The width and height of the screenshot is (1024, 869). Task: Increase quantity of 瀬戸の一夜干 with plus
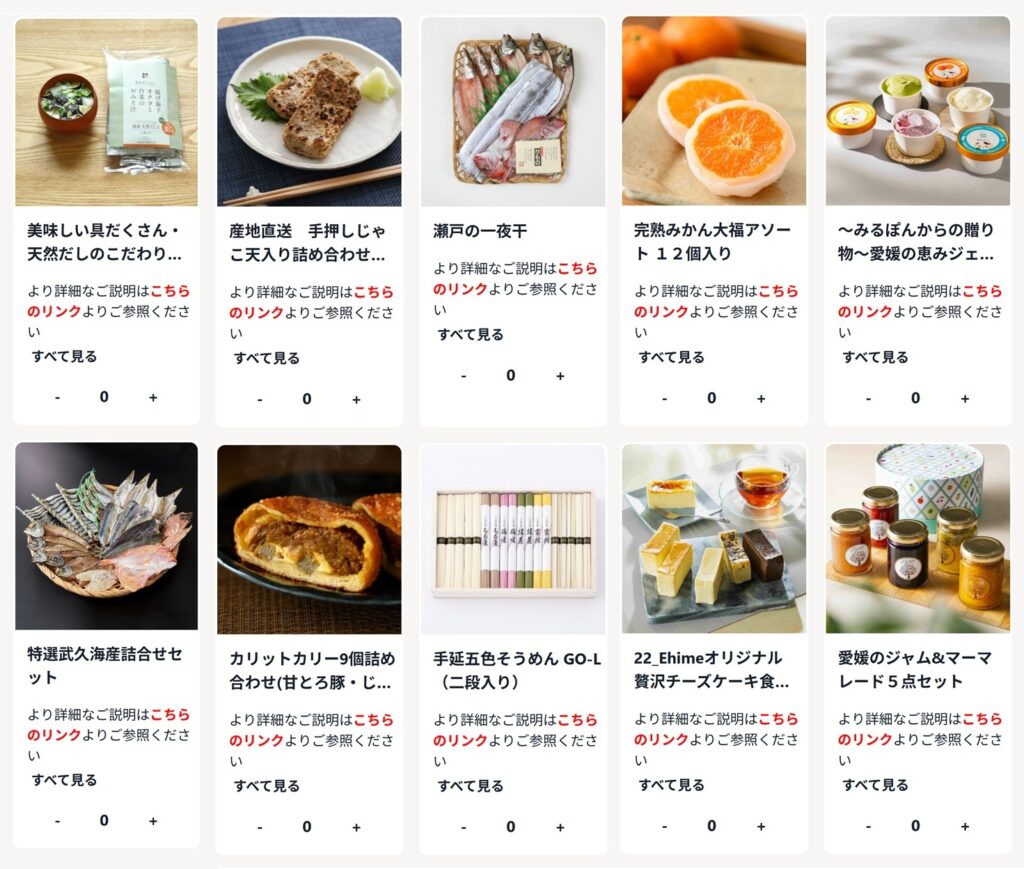tap(560, 376)
